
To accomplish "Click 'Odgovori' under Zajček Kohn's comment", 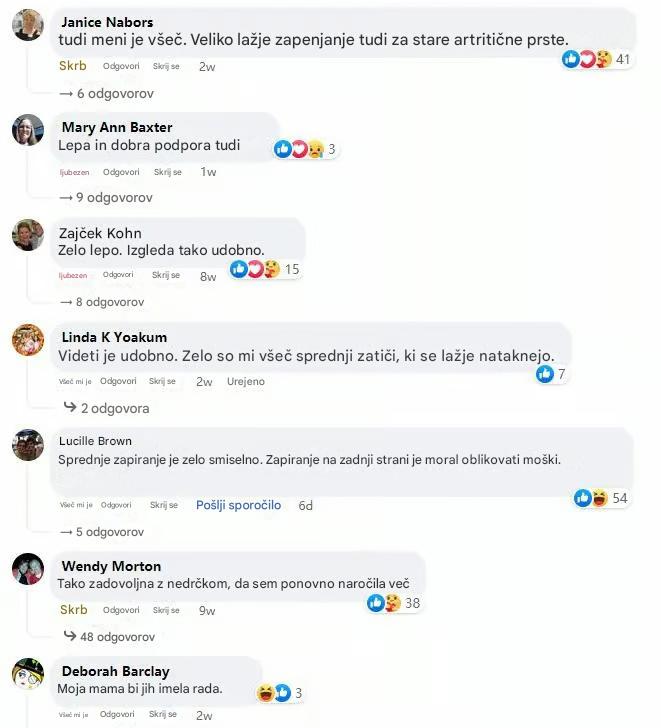I will [118, 275].
